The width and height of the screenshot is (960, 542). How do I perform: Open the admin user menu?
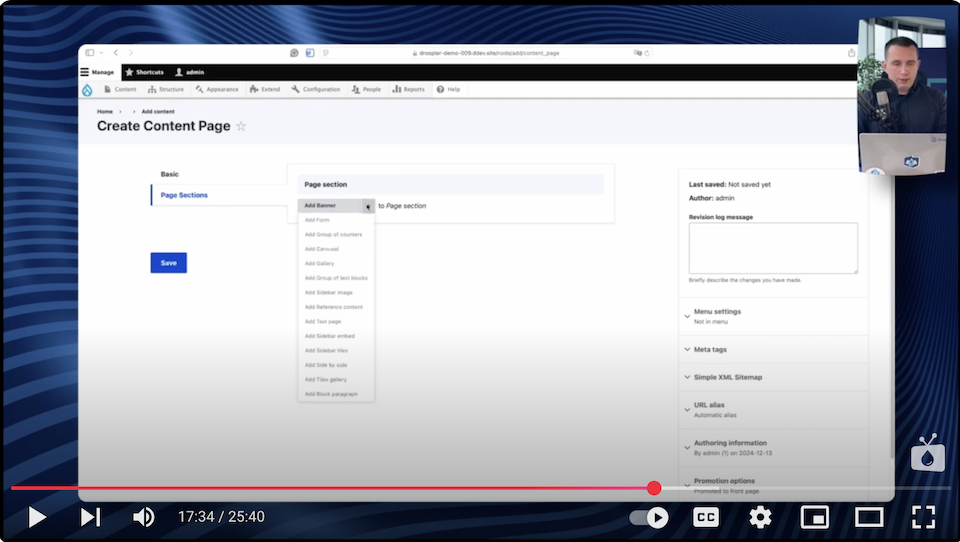(x=190, y=72)
